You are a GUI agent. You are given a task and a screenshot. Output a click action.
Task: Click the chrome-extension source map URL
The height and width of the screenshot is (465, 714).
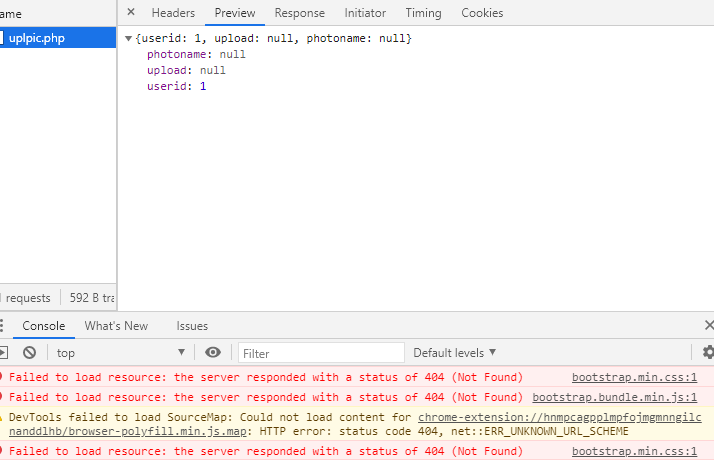pyautogui.click(x=559, y=417)
